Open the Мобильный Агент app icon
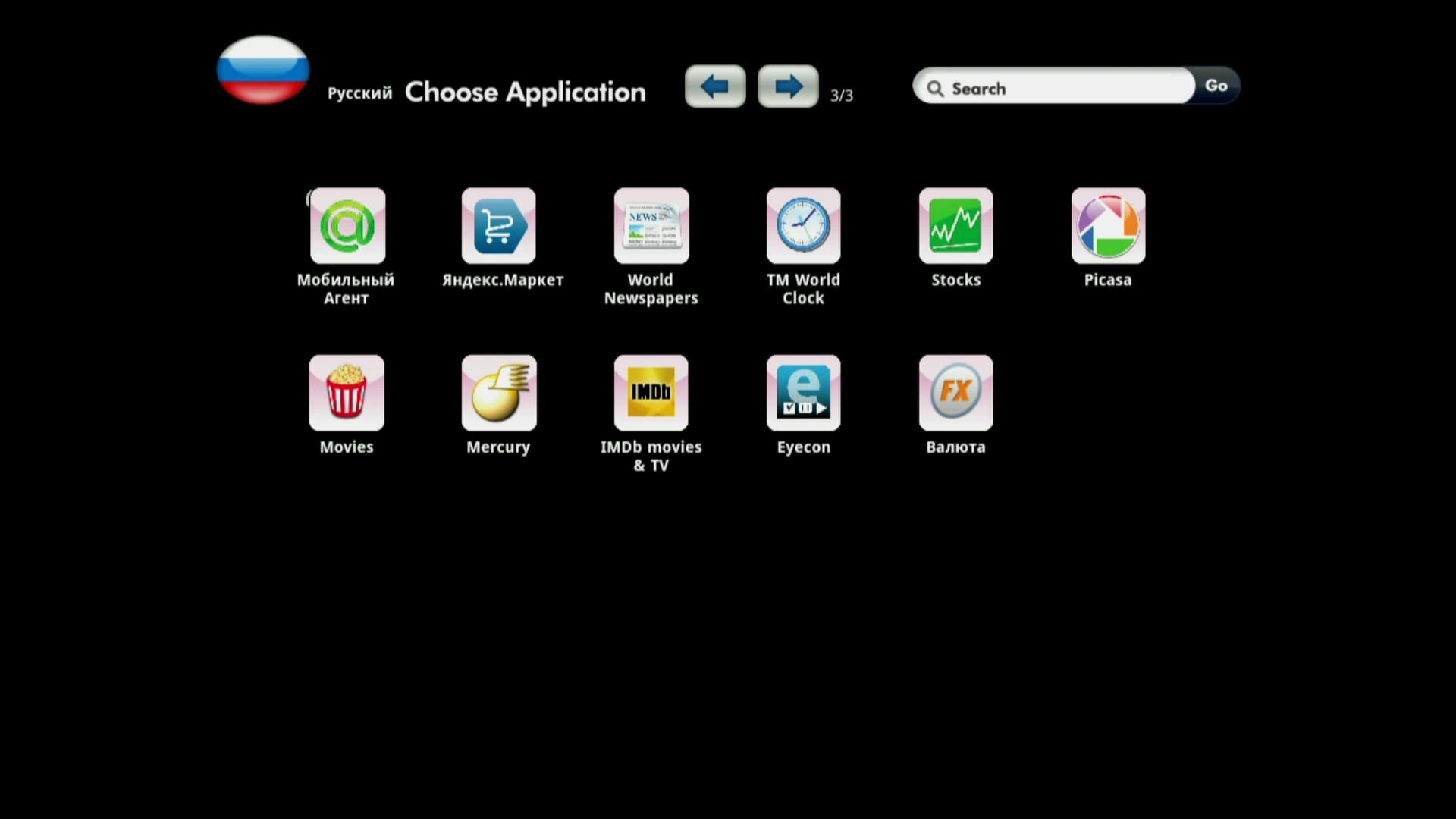Image resolution: width=1456 pixels, height=819 pixels. [347, 226]
